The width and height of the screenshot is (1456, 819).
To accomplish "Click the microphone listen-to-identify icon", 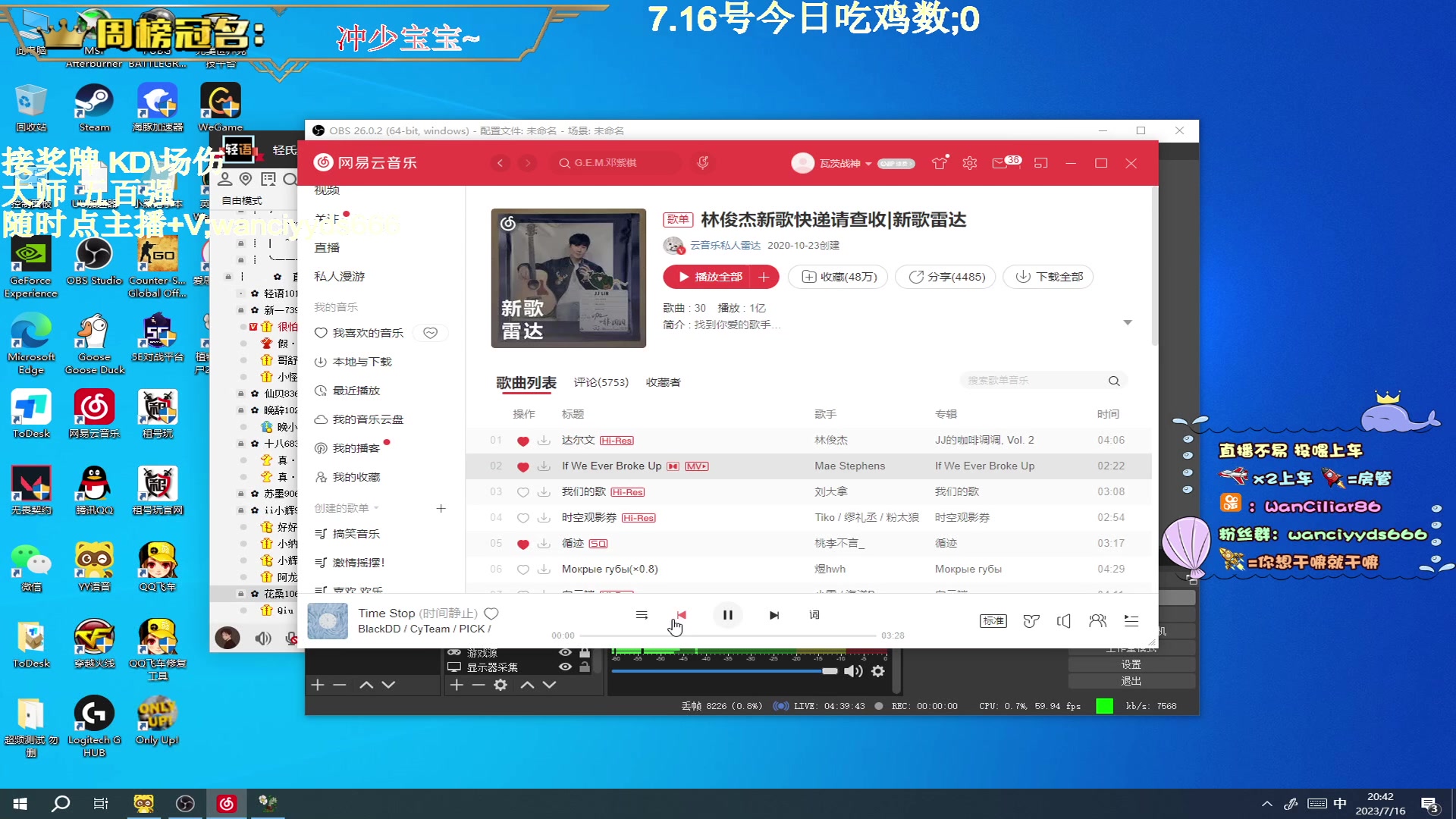I will 703,163.
